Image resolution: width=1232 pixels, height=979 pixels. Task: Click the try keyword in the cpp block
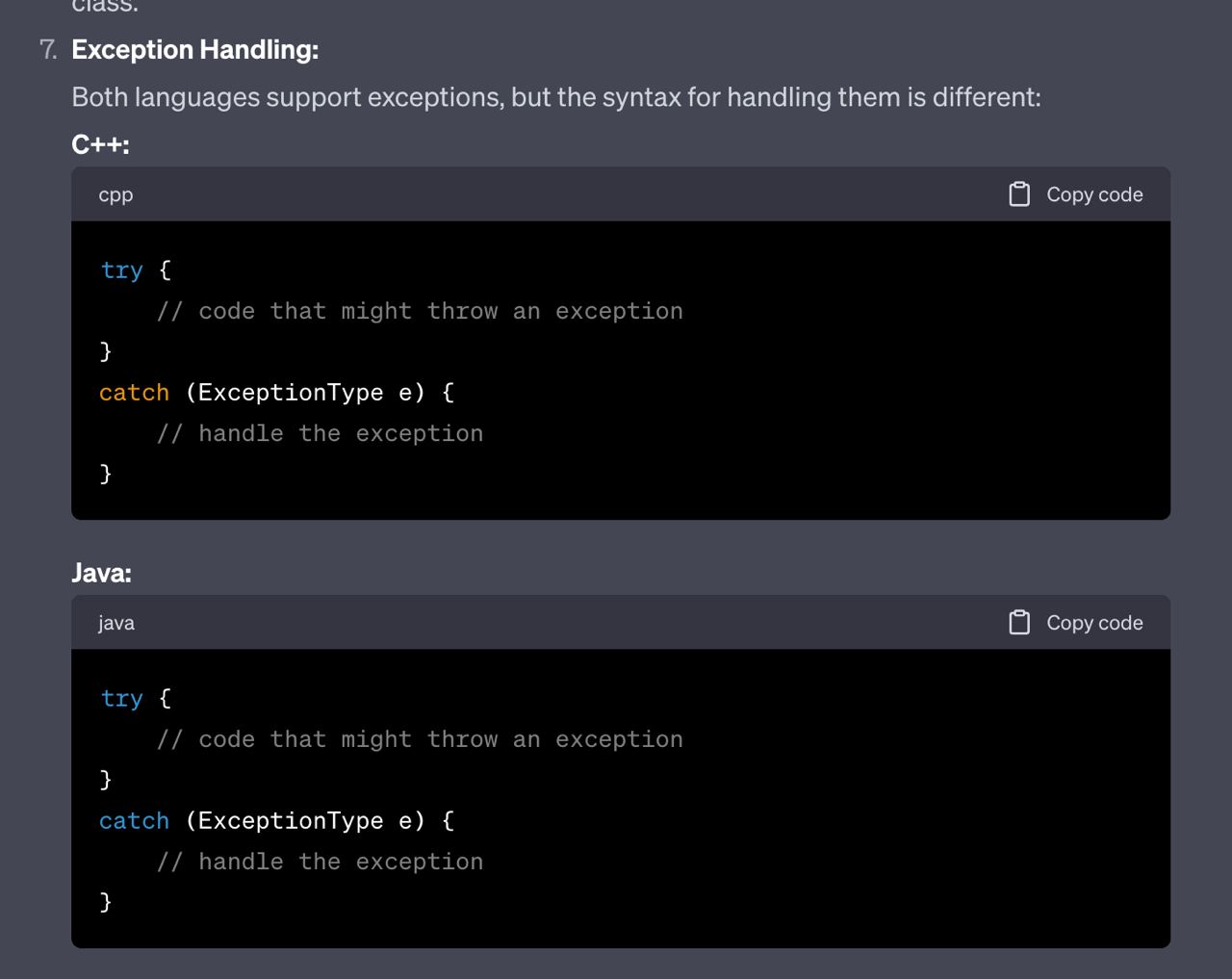(x=121, y=271)
